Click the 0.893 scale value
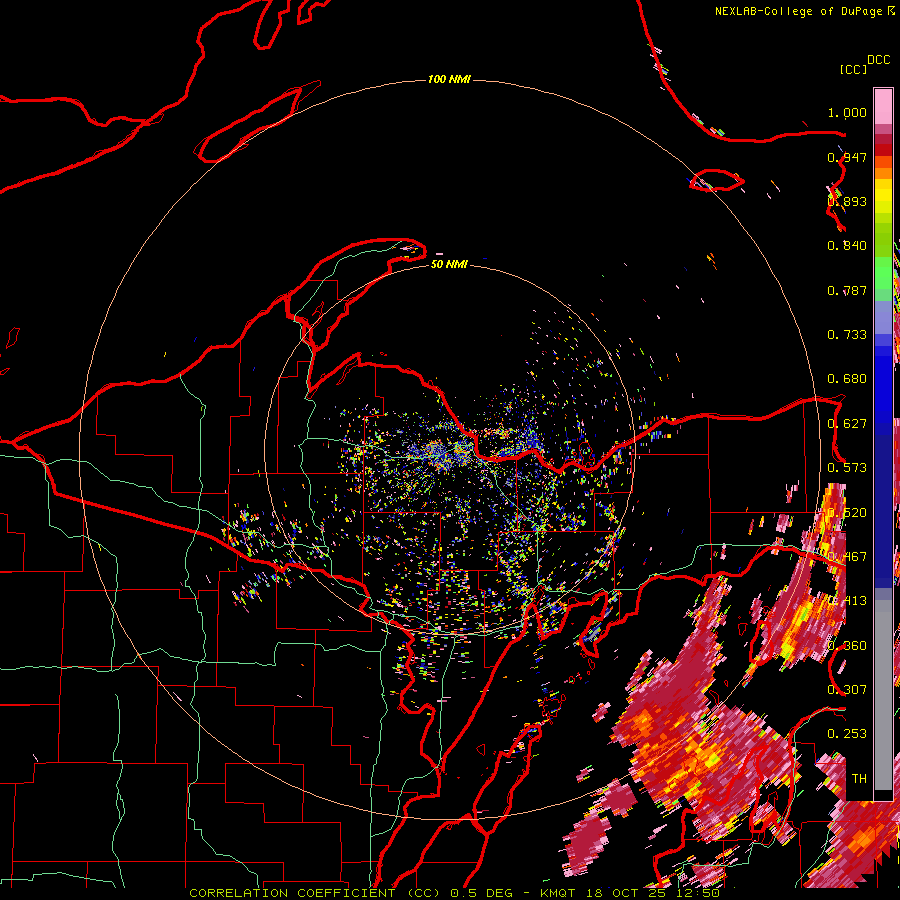 point(847,201)
